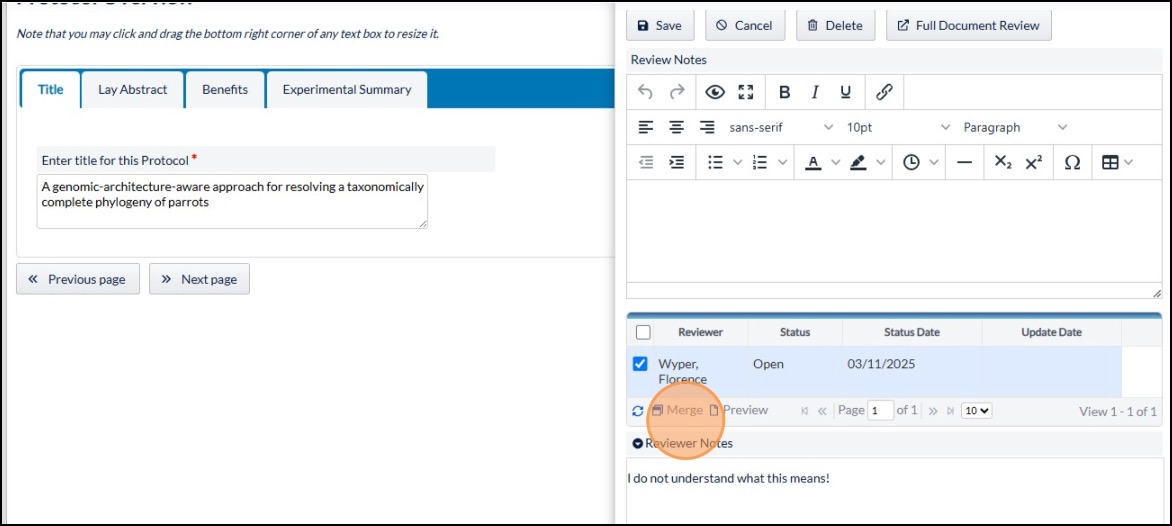Go to the Next page
1172x526 pixels.
(200, 279)
